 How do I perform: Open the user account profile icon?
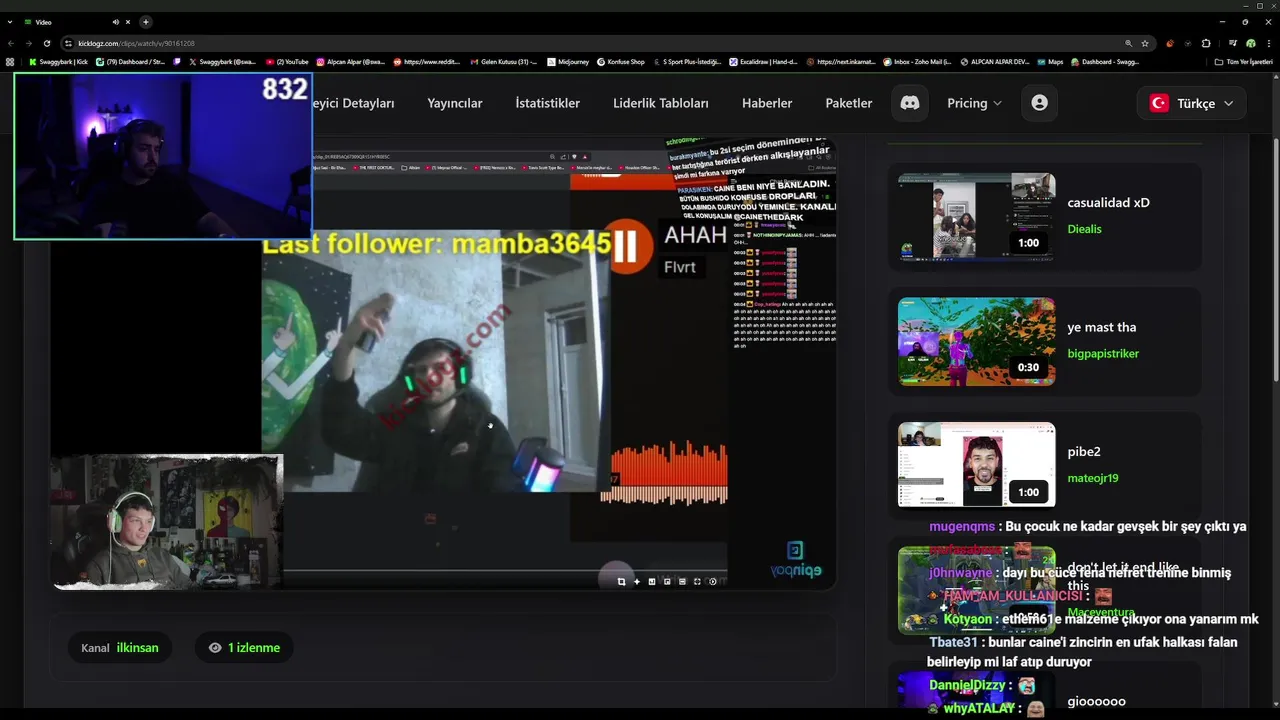pyautogui.click(x=1039, y=103)
